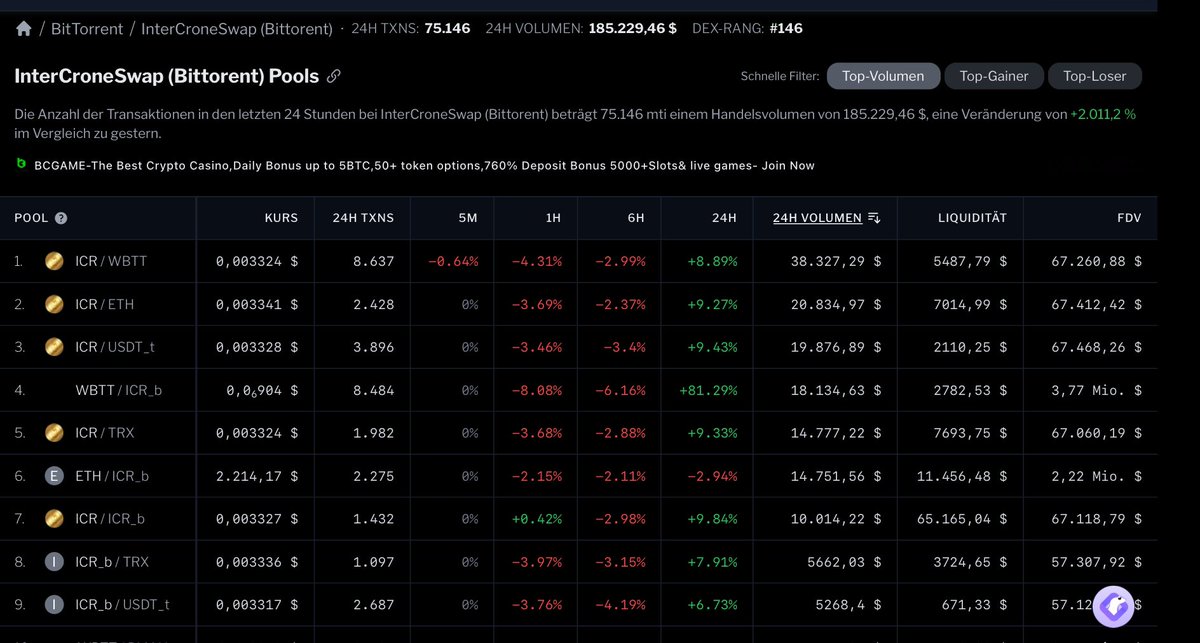Open the BCGAME casino ad link

coord(424,165)
